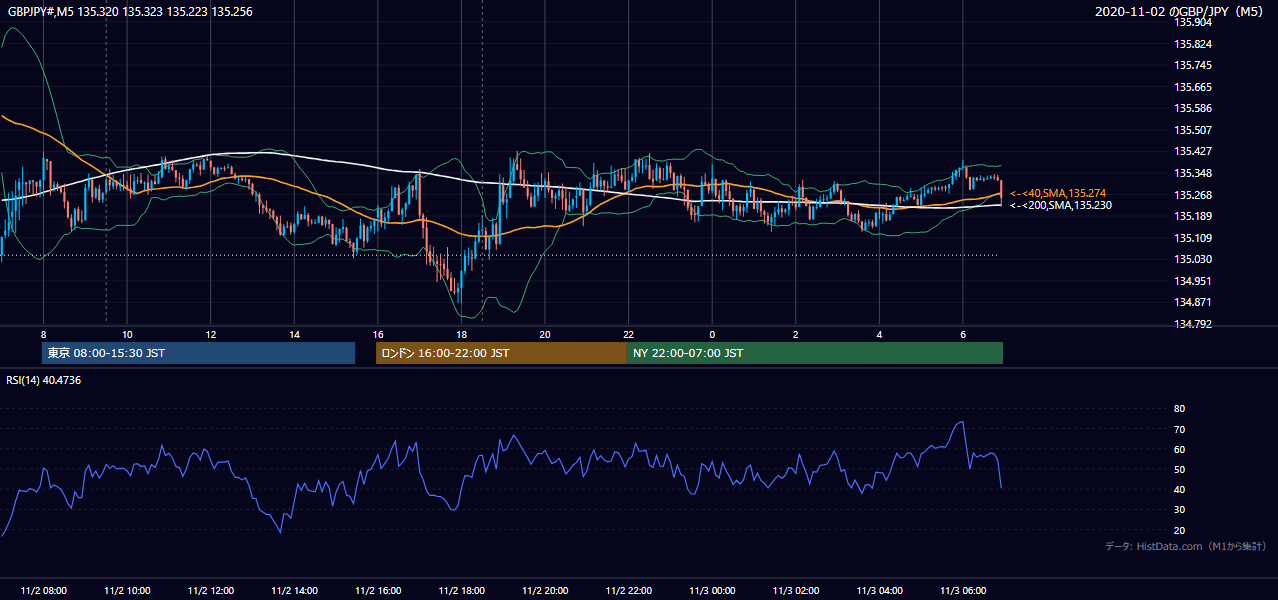Click hour label 10 under price chart

point(127,334)
